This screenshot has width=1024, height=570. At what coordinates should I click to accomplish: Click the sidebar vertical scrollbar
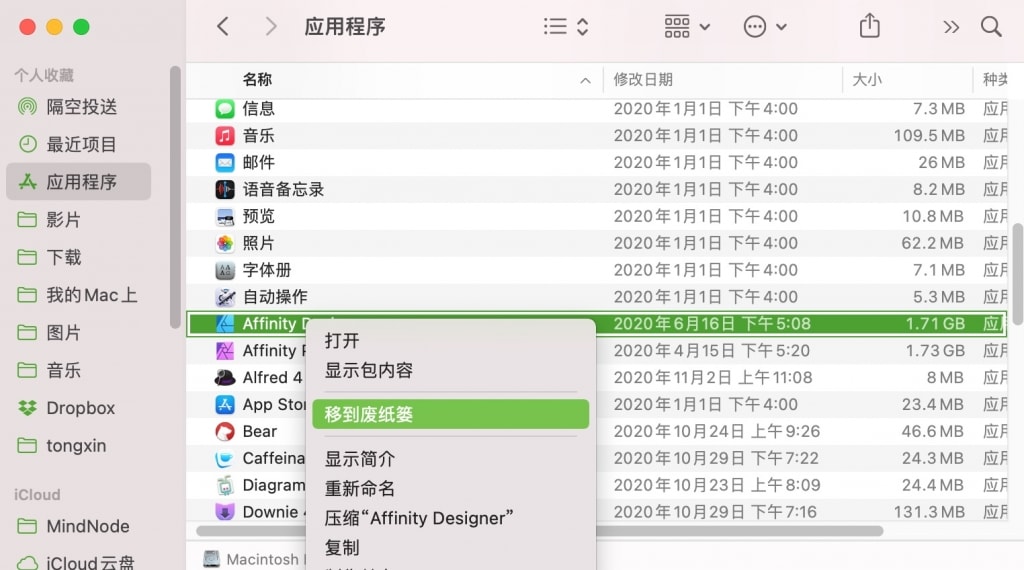coord(174,196)
